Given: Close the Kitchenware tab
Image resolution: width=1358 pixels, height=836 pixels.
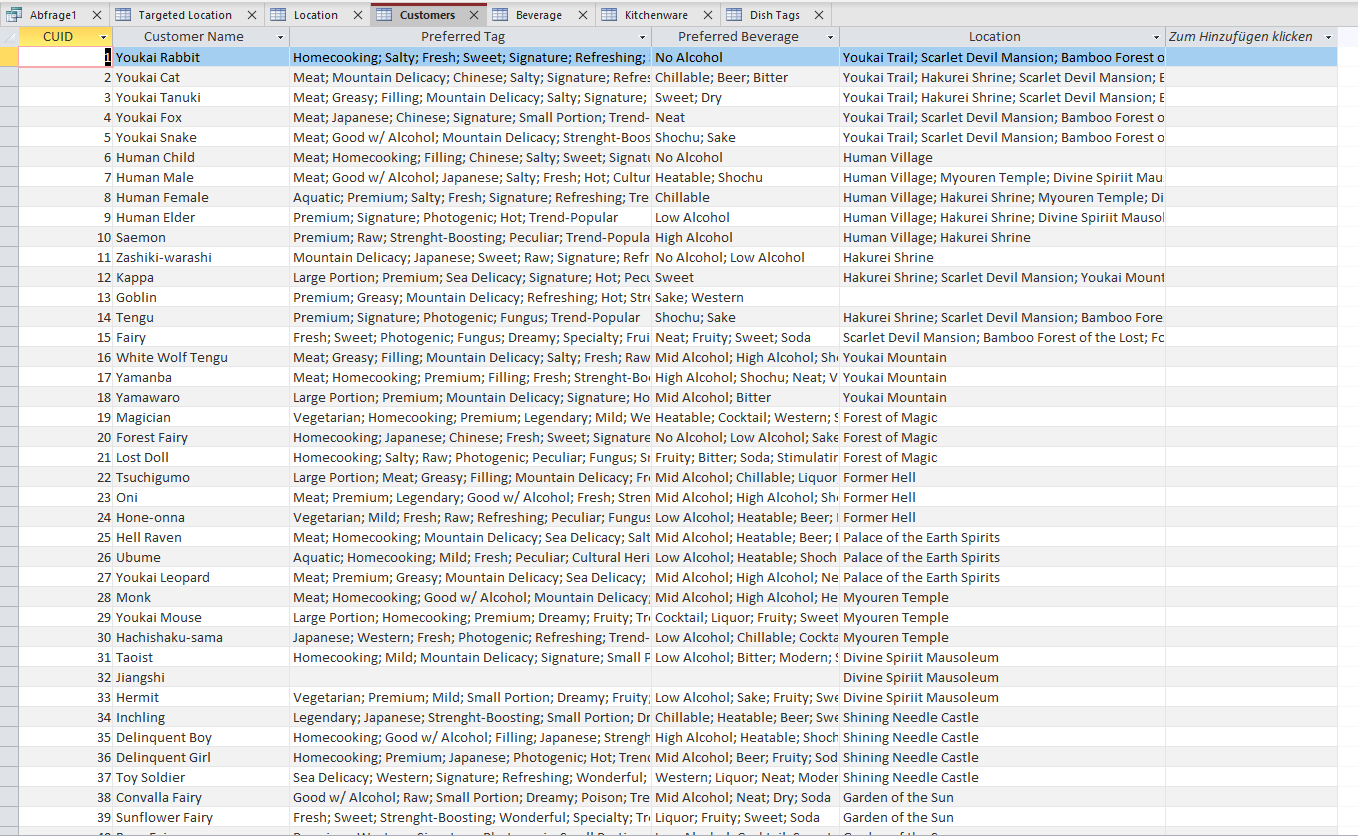Looking at the screenshot, I should [708, 15].
